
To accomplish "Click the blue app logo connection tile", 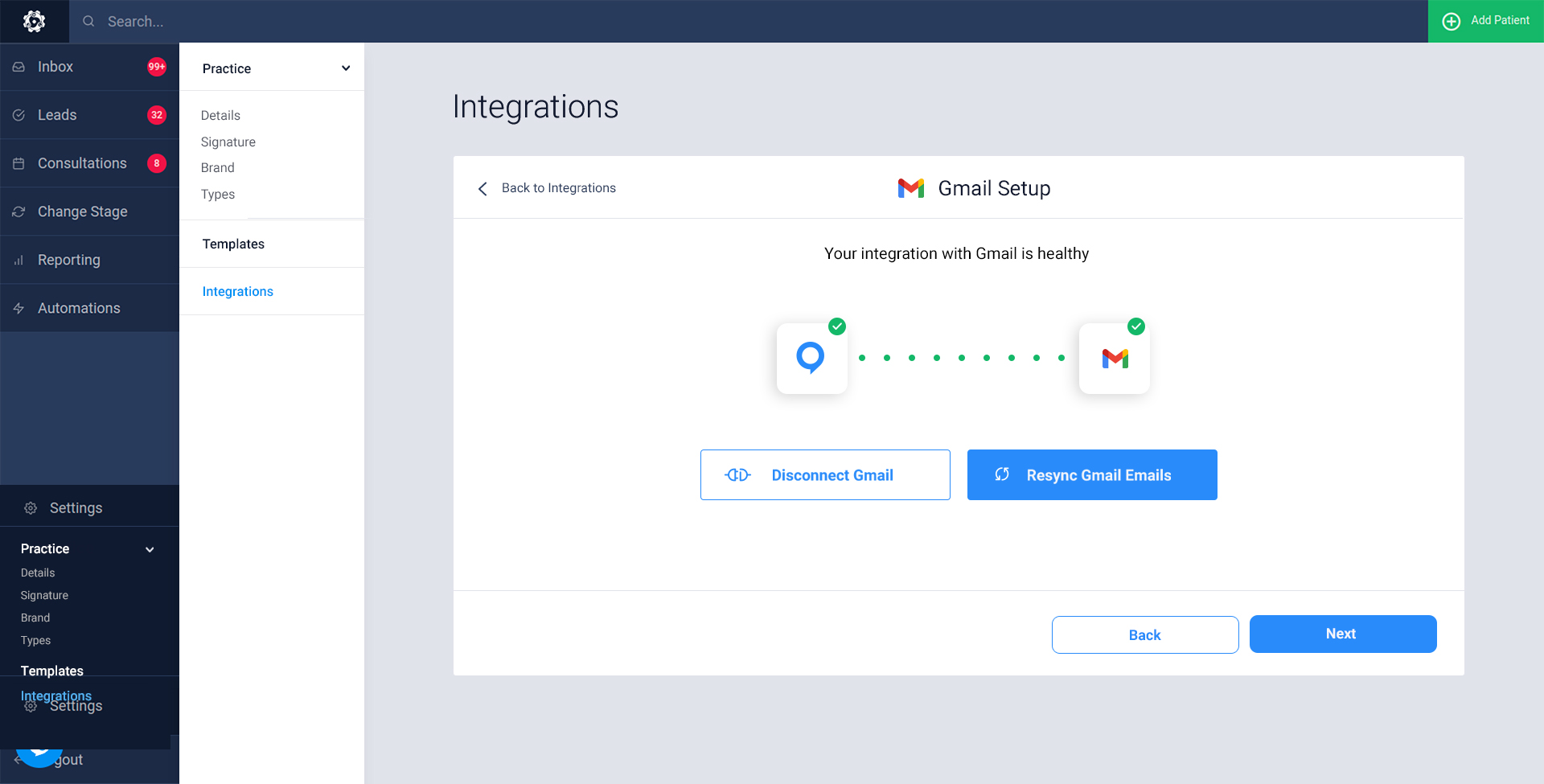I will (x=812, y=358).
